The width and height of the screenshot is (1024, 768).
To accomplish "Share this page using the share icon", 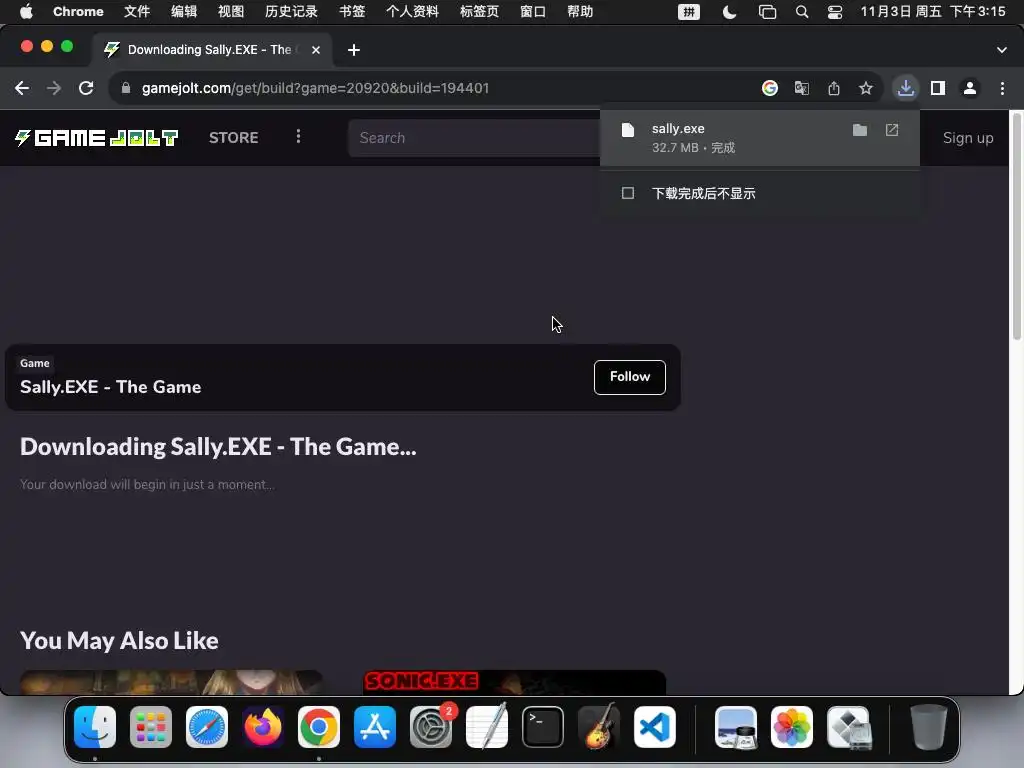I will [834, 88].
